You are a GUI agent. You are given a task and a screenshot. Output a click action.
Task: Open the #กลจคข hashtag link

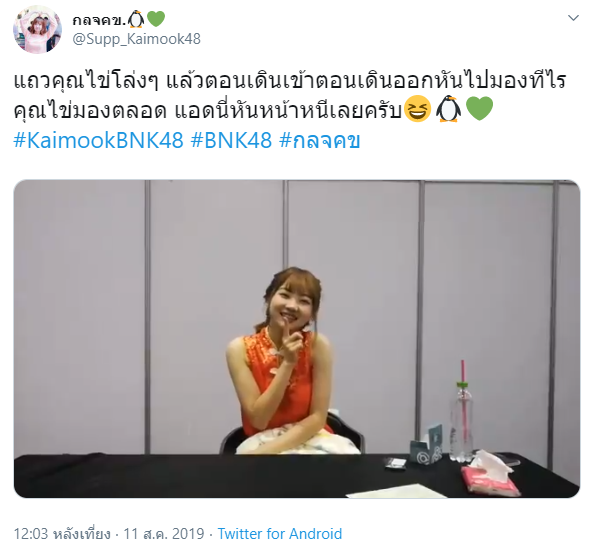320,140
